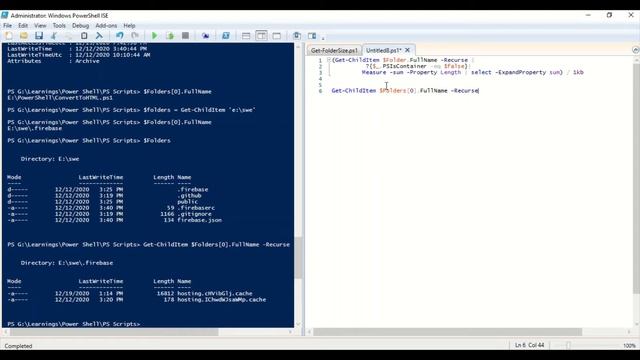Save the script using floppy disk icon
Viewport: 640px width, 360px height.
(39, 36)
